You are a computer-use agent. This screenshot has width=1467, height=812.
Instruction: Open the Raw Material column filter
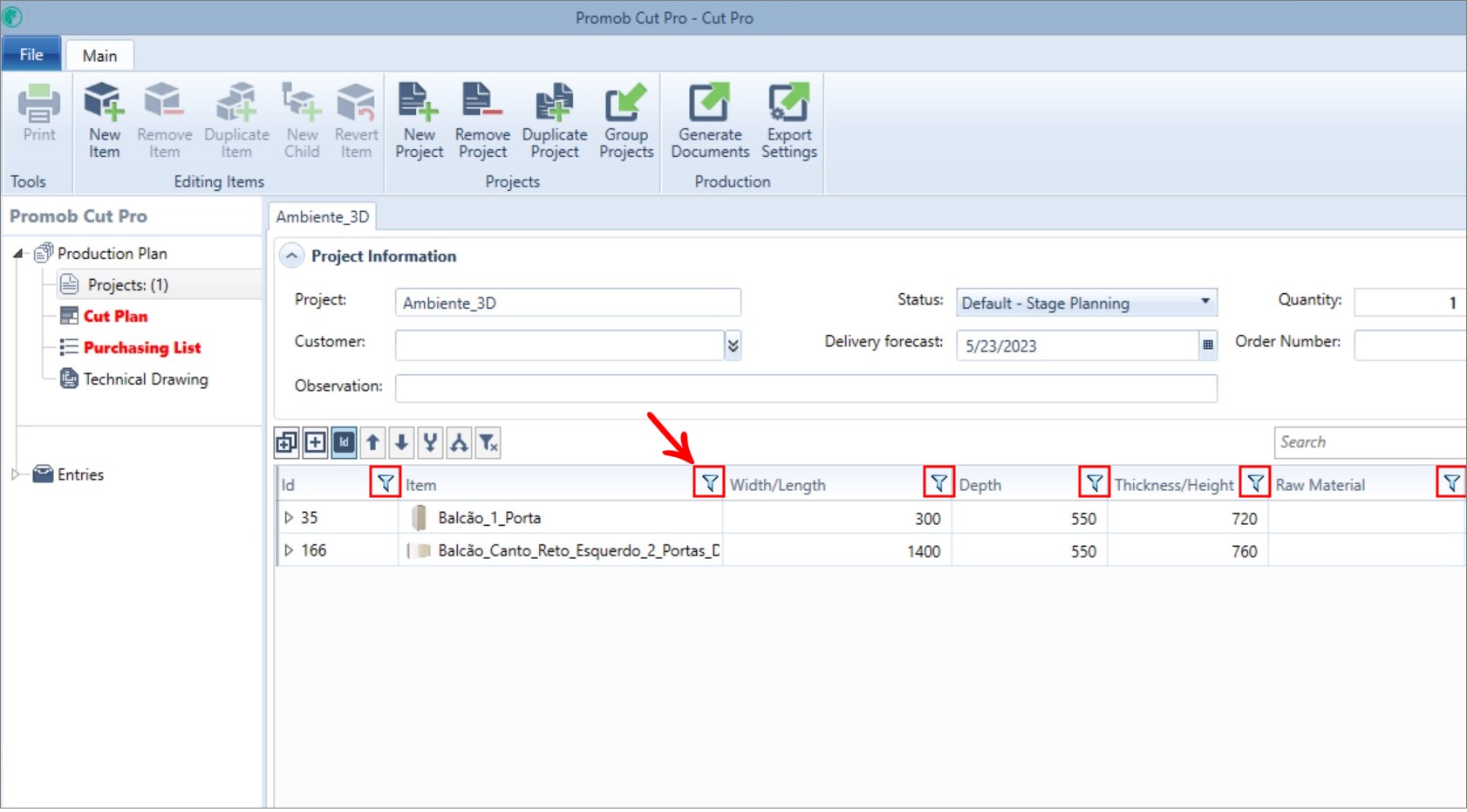1450,483
